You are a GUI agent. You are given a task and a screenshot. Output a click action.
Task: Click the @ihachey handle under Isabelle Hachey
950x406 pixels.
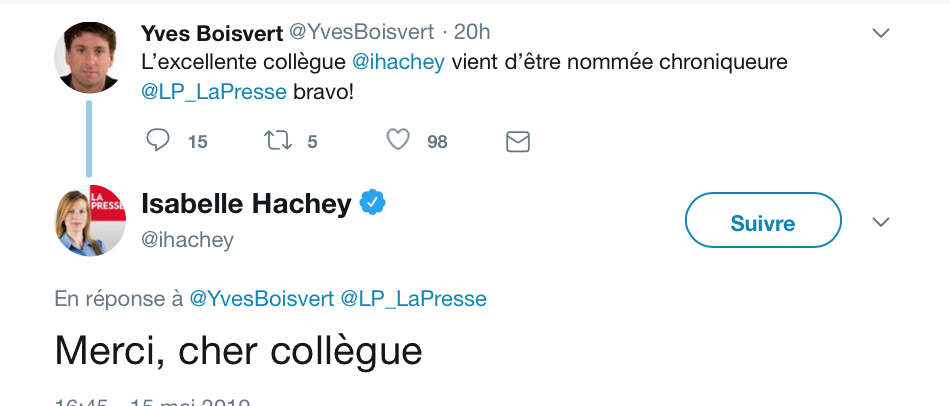187,239
